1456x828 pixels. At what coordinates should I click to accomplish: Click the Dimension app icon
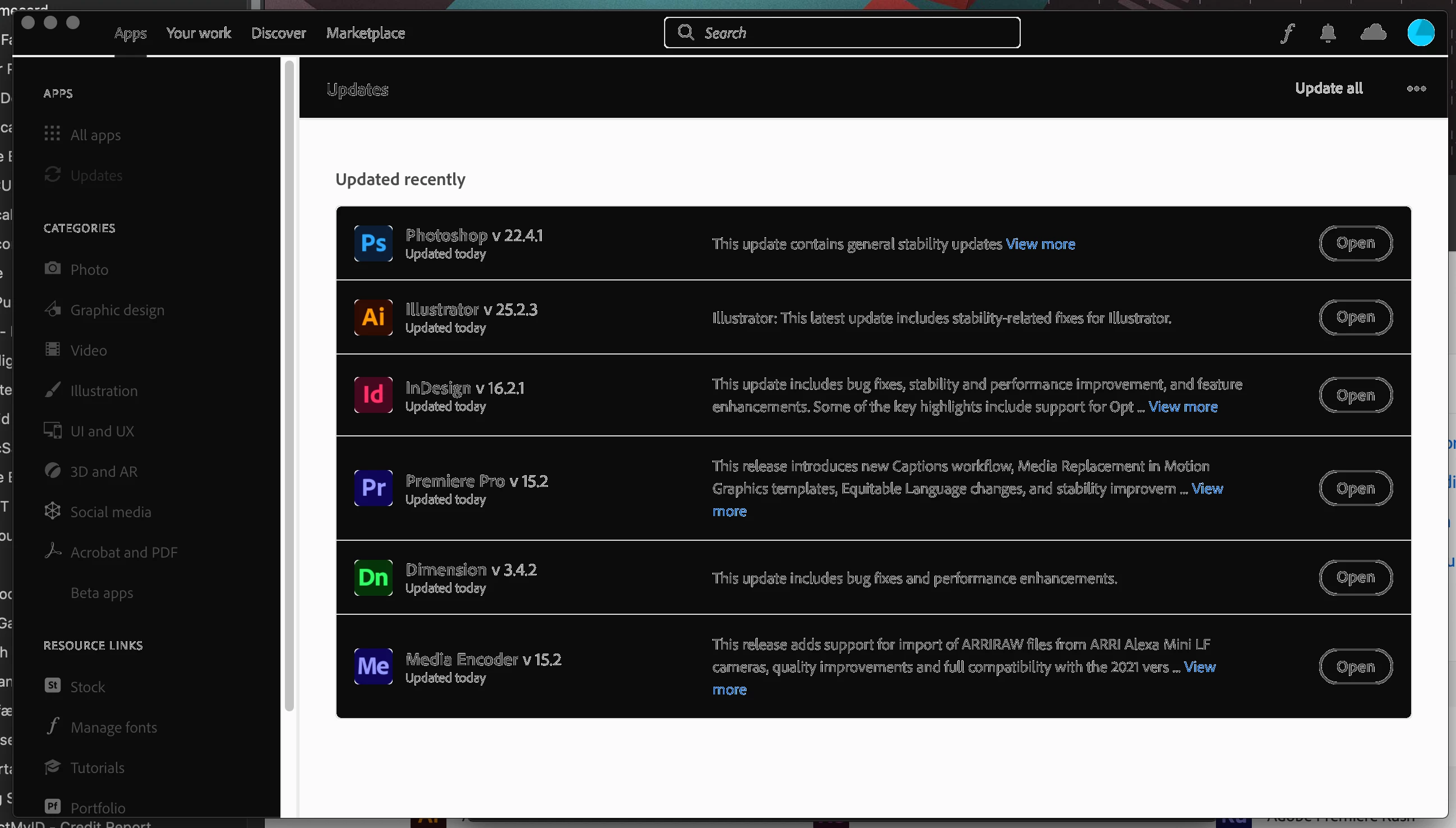tap(373, 578)
